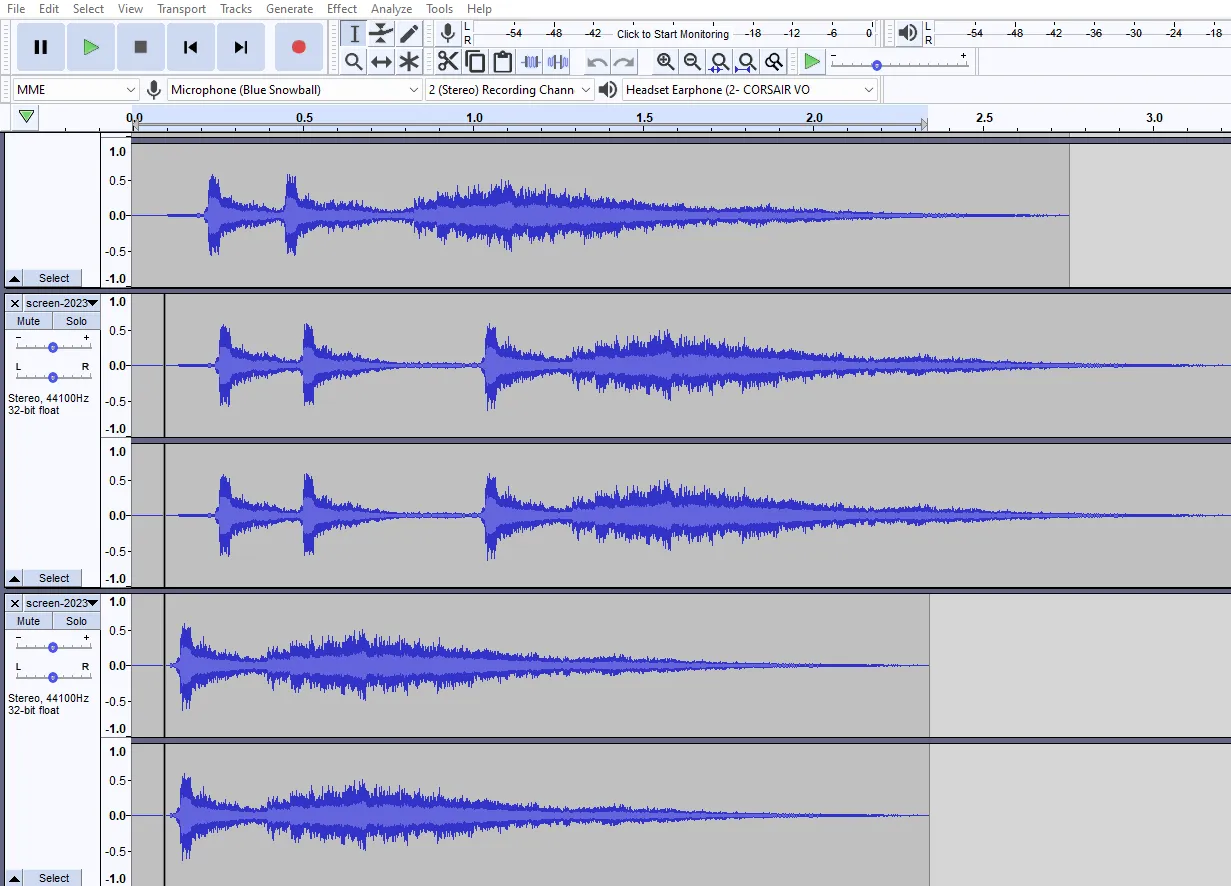
Task: Mute the first screen-2023 track
Action: coord(27,320)
